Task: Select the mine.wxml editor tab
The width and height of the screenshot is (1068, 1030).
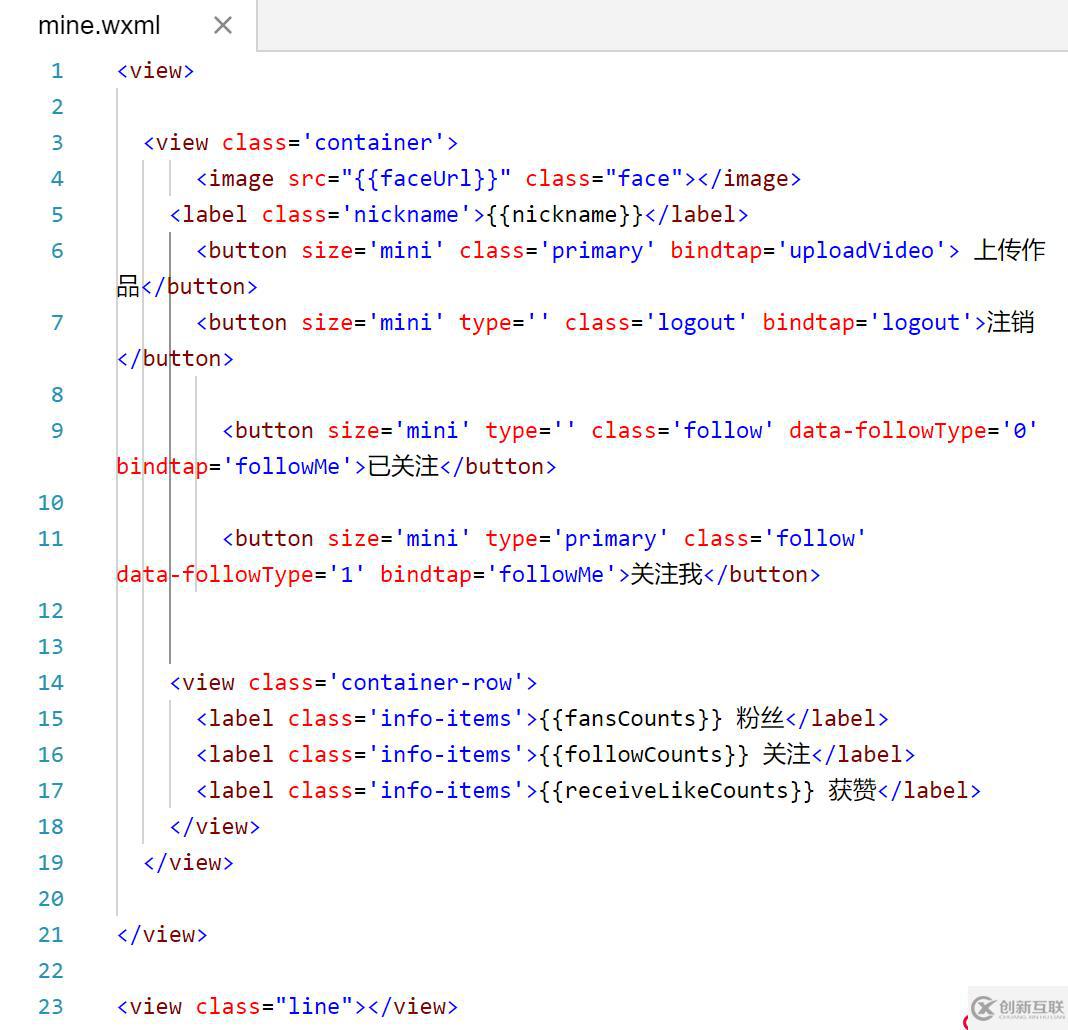Action: [99, 26]
